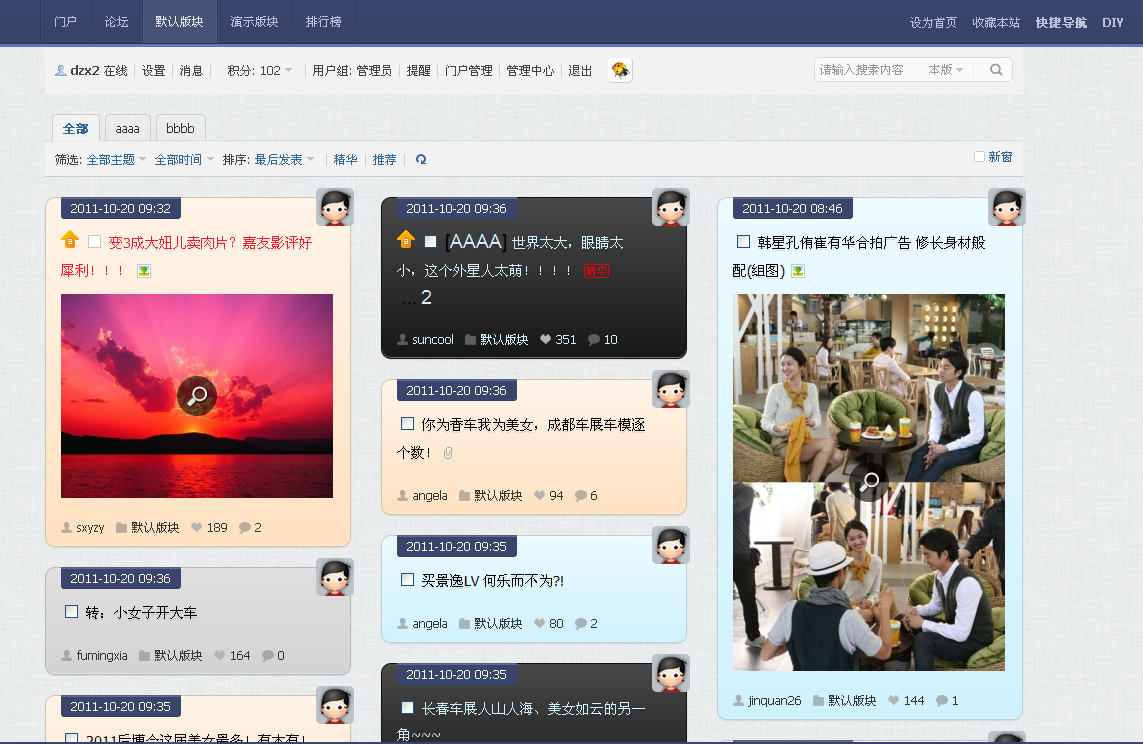1143x744 pixels.
Task: Click the avatar on the 韩星孔侑 post card
Action: (1007, 208)
